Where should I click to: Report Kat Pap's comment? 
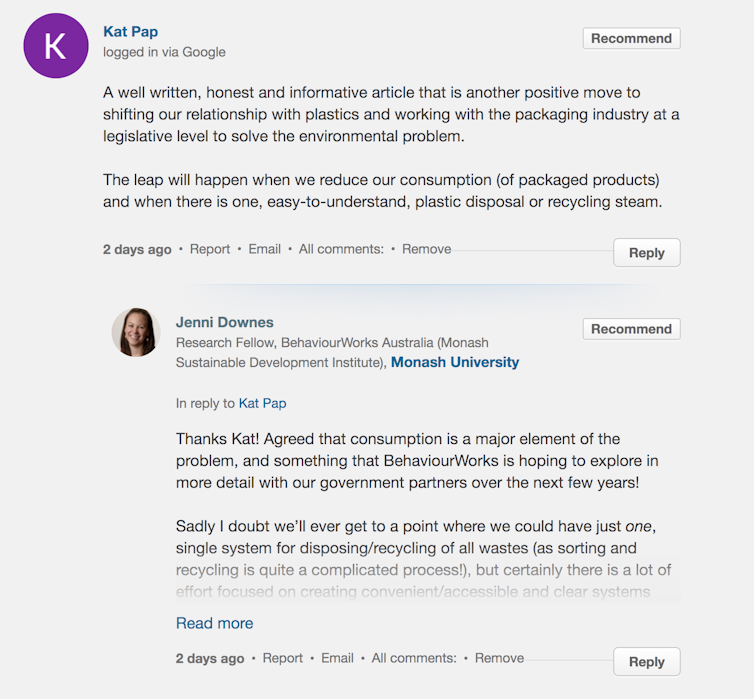pyautogui.click(x=210, y=249)
